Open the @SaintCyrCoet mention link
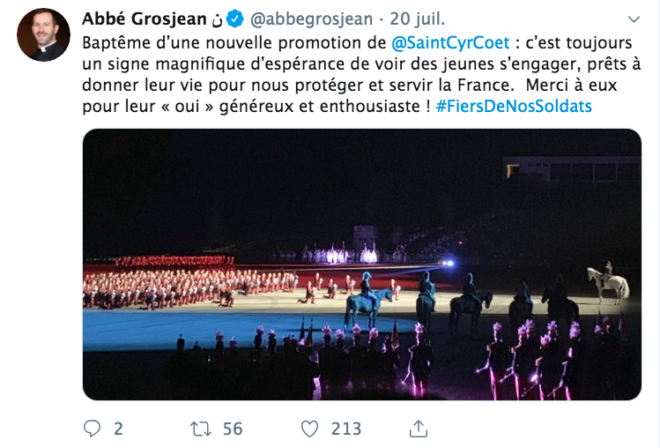660x448 pixels. (x=450, y=43)
